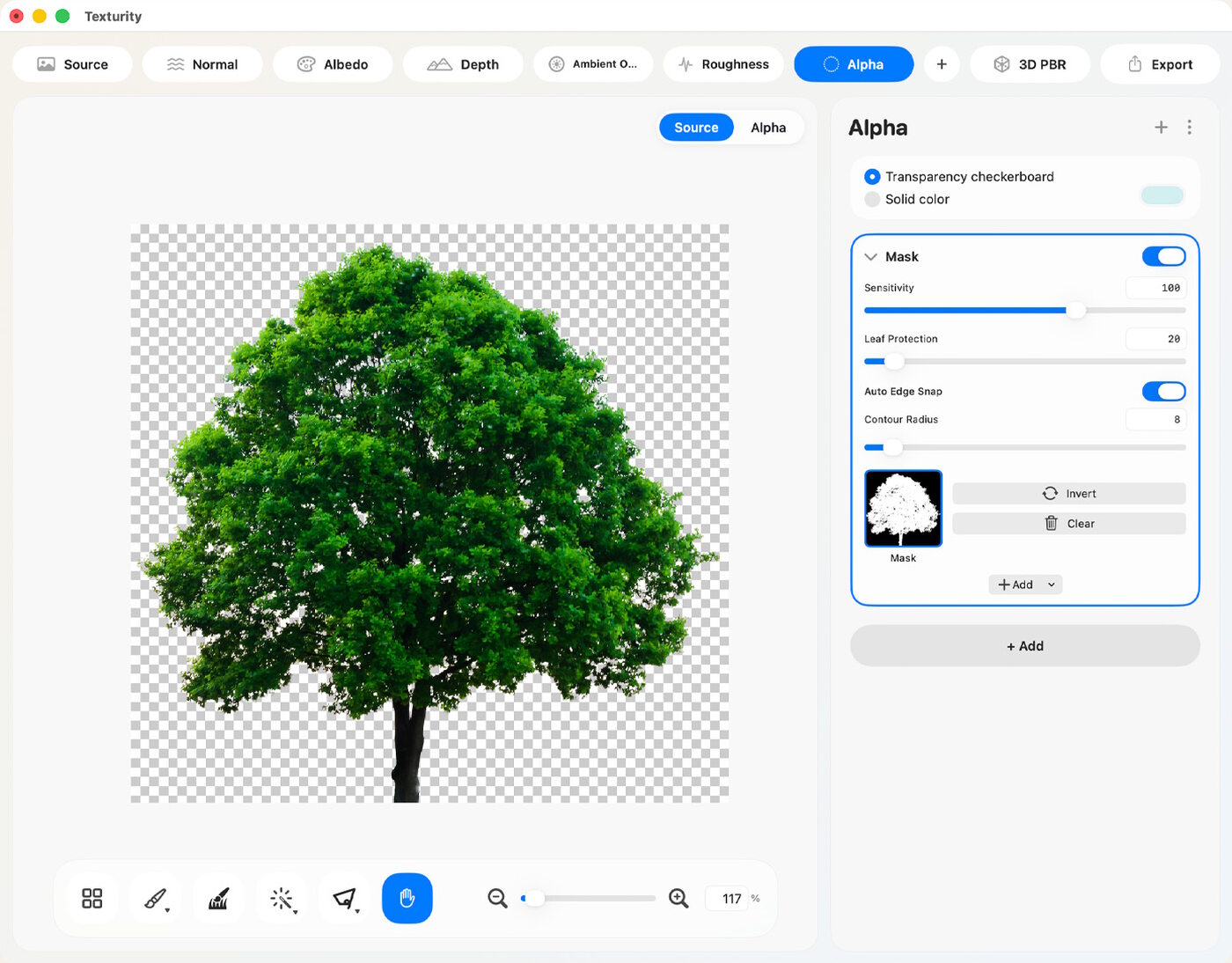Collapse the Mask section chevron

click(x=871, y=257)
